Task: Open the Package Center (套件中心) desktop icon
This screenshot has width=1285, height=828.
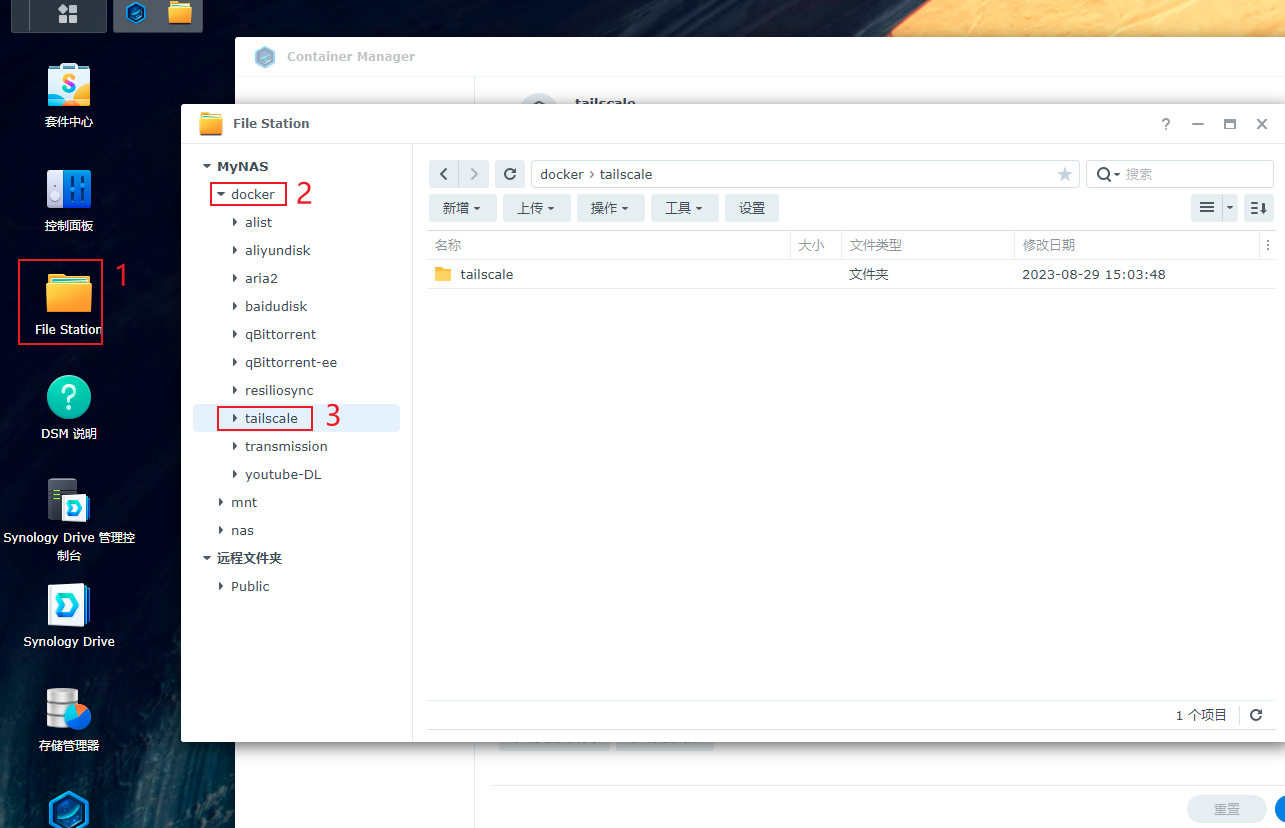Action: (69, 97)
